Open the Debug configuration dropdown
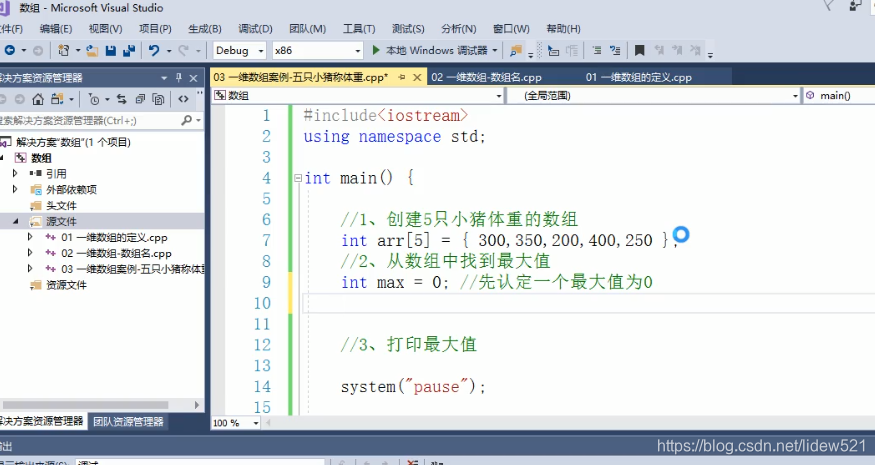 239,51
